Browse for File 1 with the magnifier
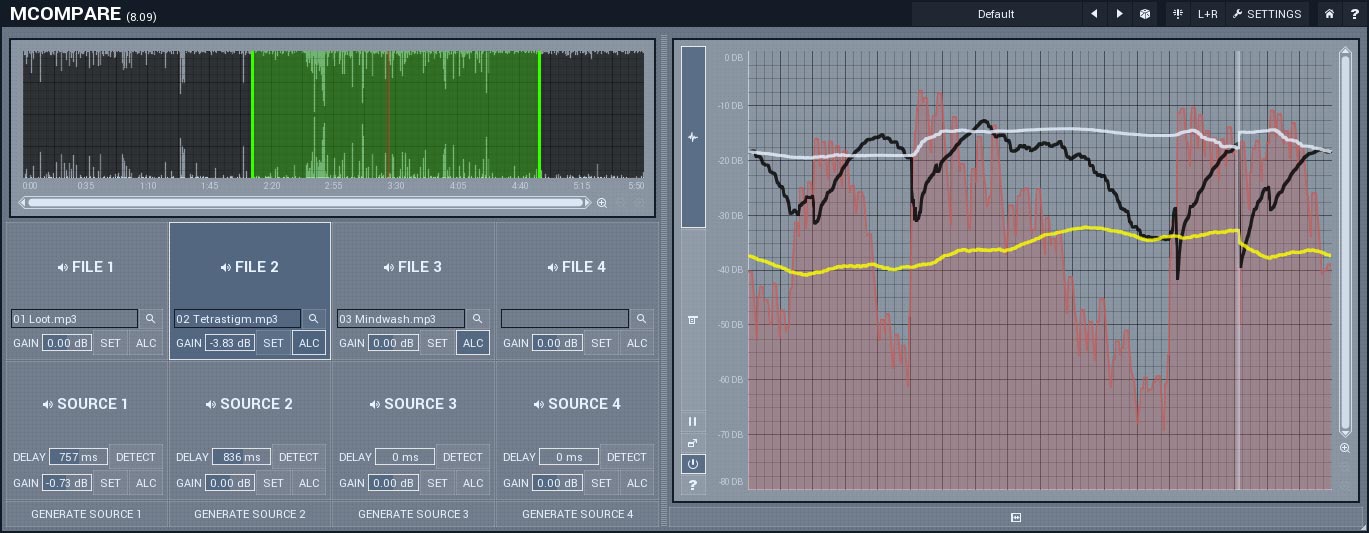The width and height of the screenshot is (1369, 533). (150, 319)
